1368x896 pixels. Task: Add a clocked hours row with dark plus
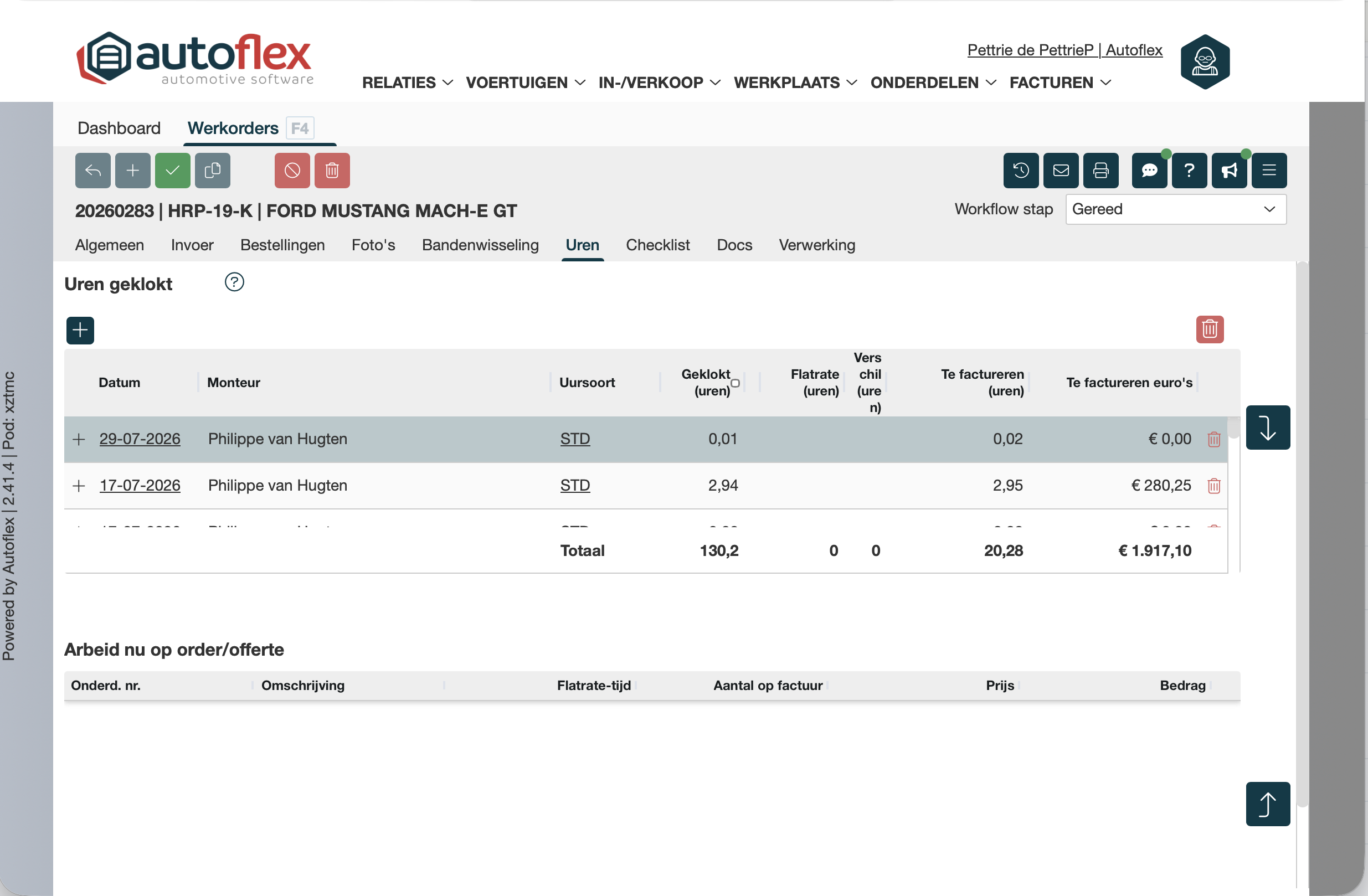coord(80,330)
